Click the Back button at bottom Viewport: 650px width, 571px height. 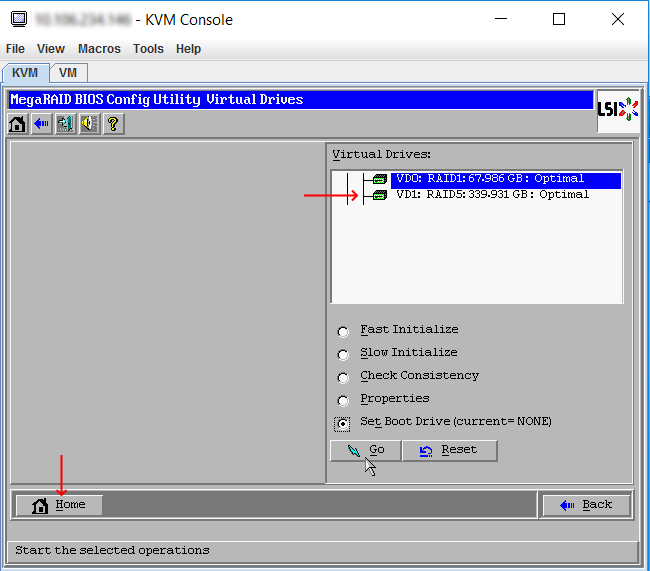pos(586,505)
